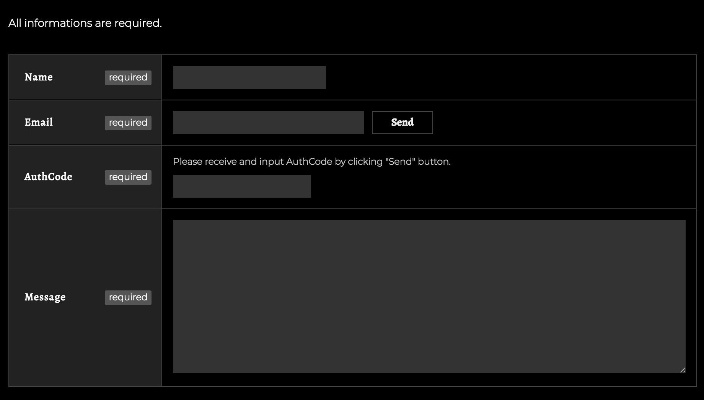Focus the Email input field
The image size is (704, 400).
tap(268, 123)
